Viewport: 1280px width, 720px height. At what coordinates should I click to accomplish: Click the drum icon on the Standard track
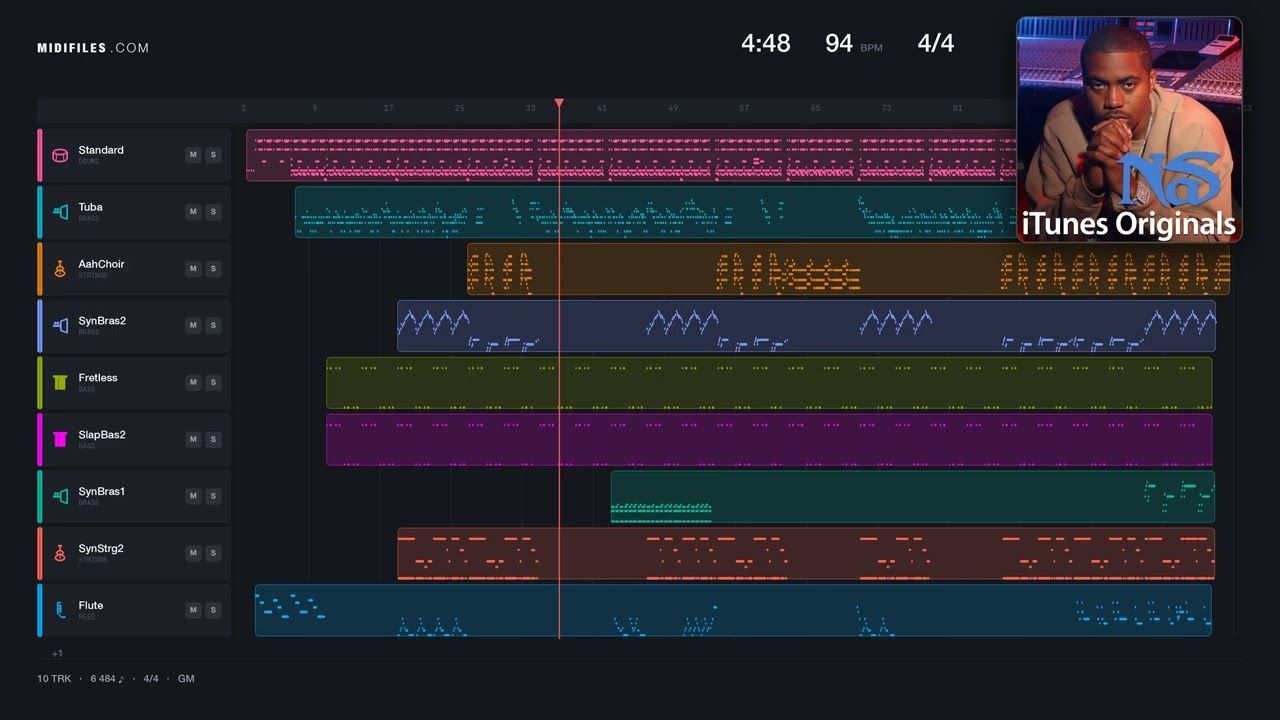coord(60,155)
